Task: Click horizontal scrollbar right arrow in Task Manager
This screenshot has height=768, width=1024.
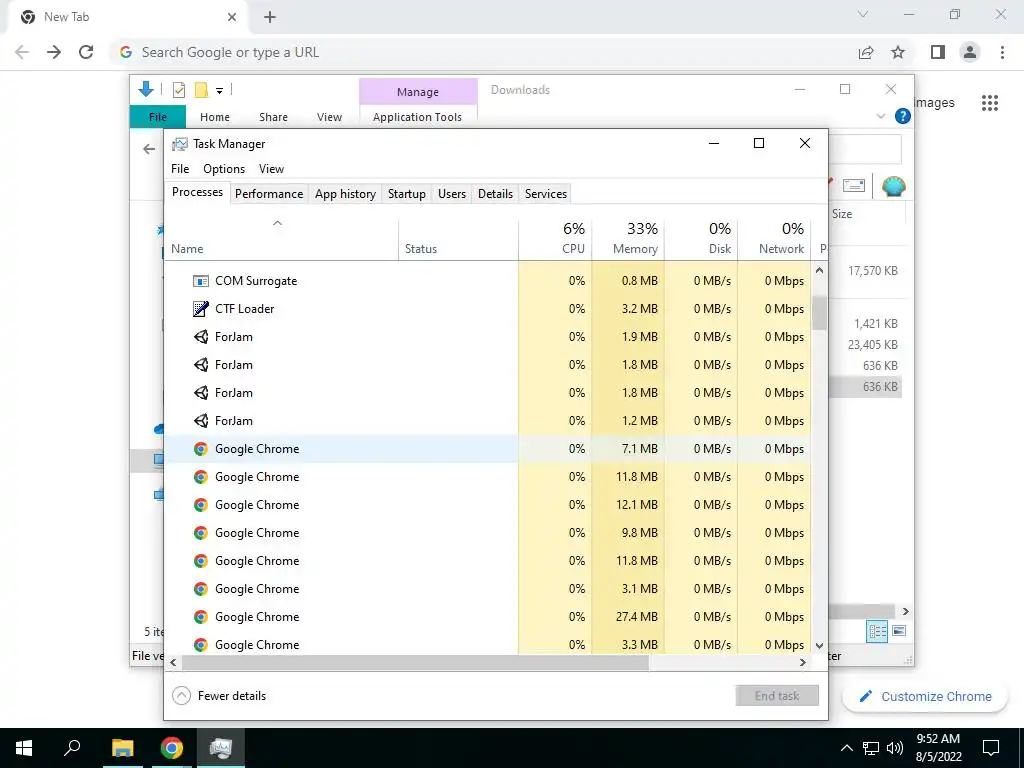Action: (803, 662)
